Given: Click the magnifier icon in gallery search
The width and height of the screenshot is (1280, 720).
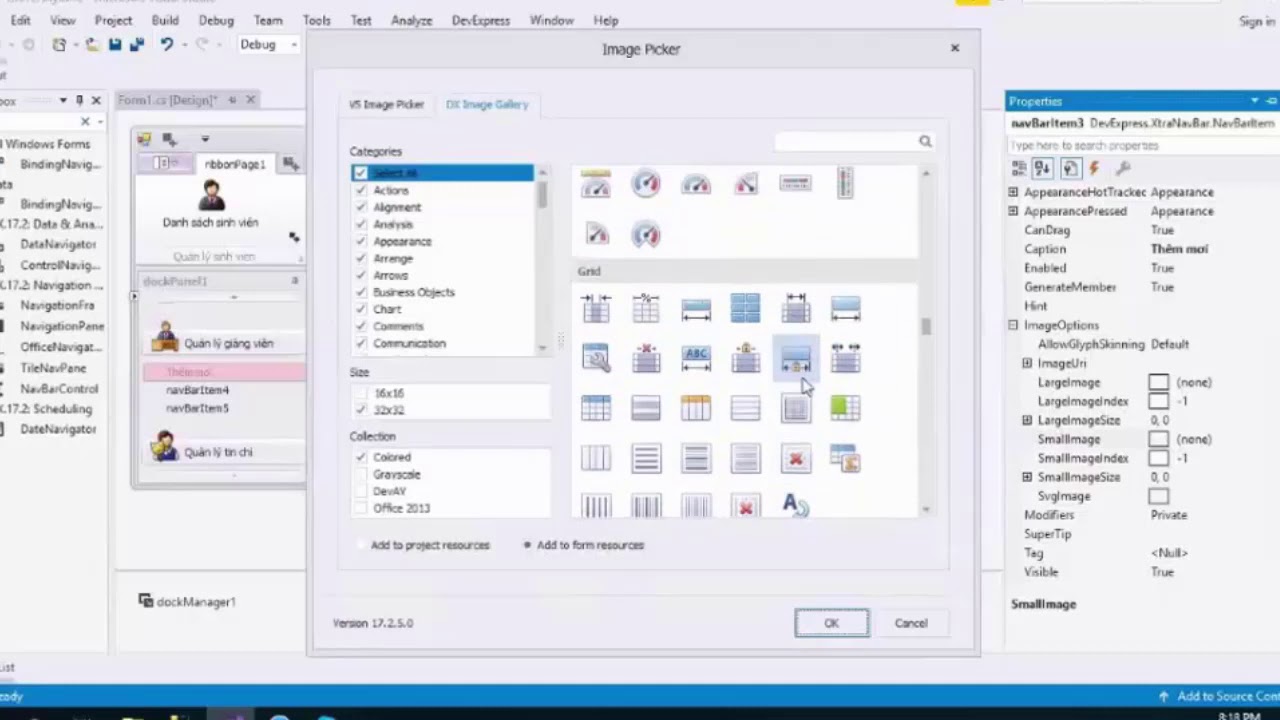Looking at the screenshot, I should tap(925, 142).
